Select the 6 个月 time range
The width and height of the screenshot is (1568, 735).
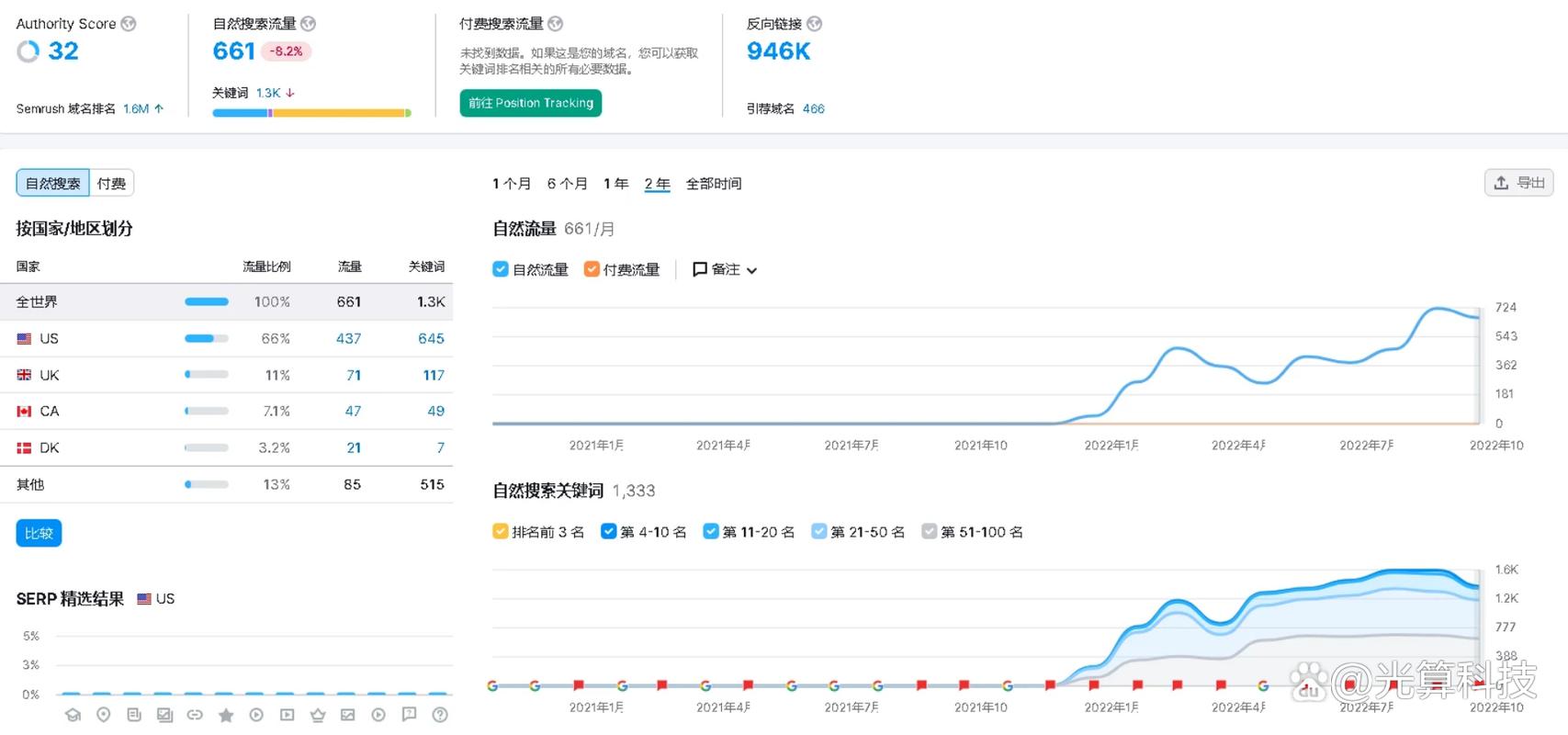568,184
